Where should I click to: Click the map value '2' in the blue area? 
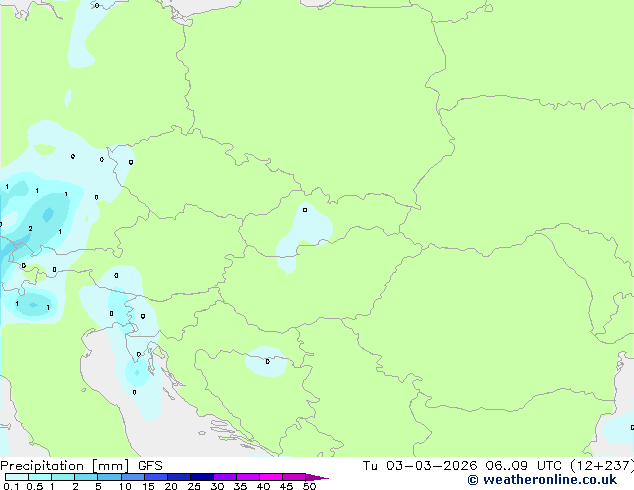coord(30,229)
